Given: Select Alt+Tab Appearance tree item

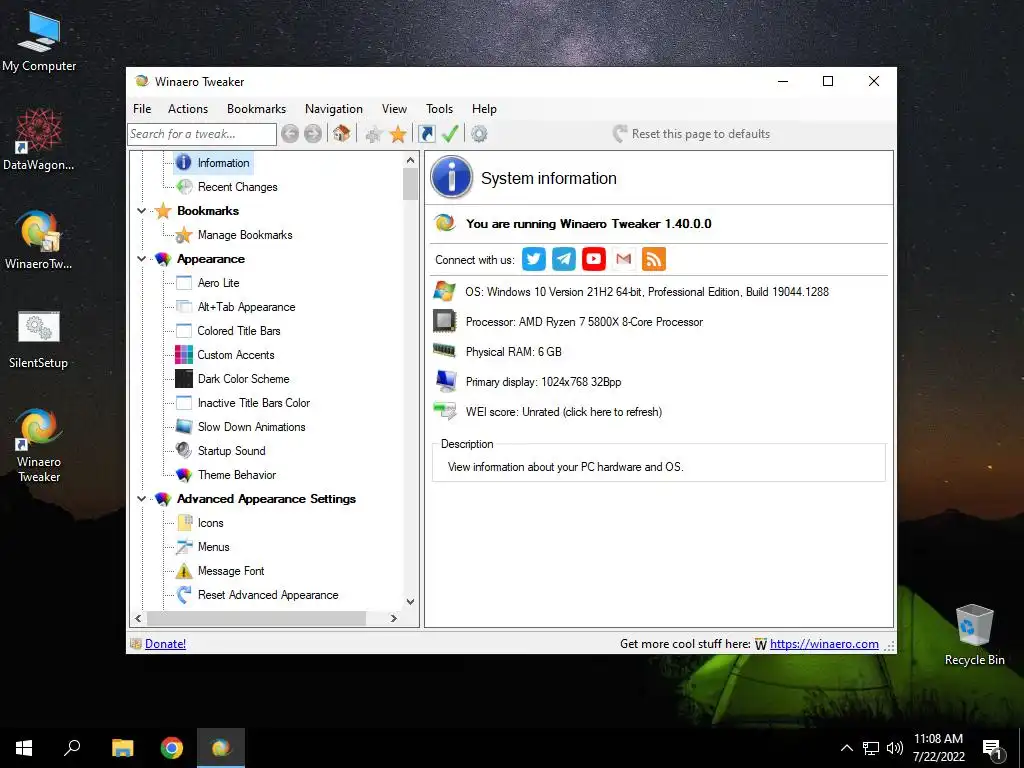Looking at the screenshot, I should 246,307.
